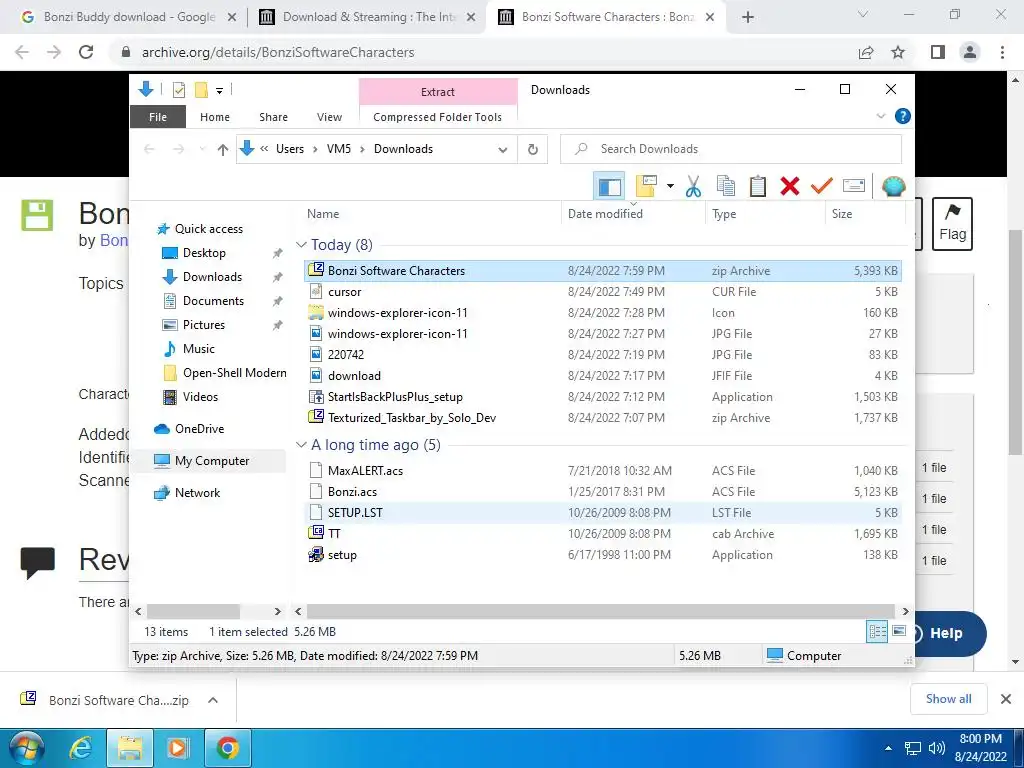
Task: Click the Help button on webpage
Action: tap(948, 633)
